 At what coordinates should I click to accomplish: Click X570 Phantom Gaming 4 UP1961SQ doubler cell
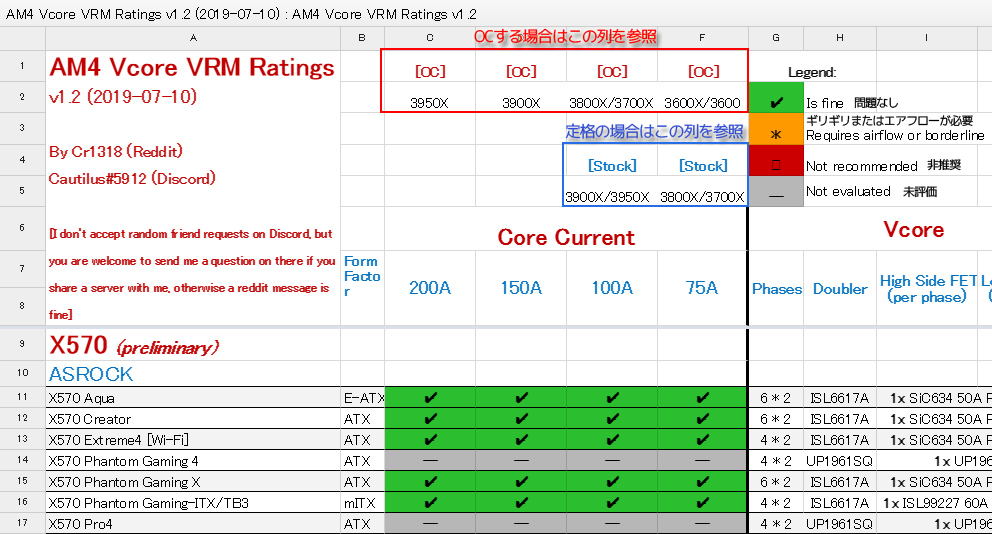pos(840,461)
